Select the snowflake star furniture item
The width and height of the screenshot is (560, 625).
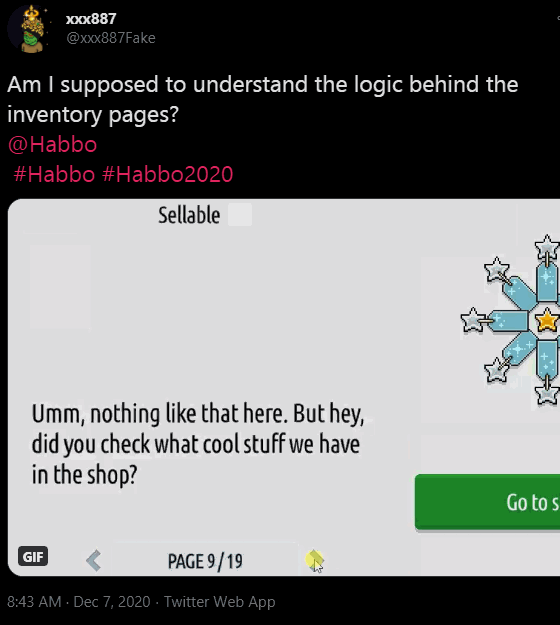510,320
